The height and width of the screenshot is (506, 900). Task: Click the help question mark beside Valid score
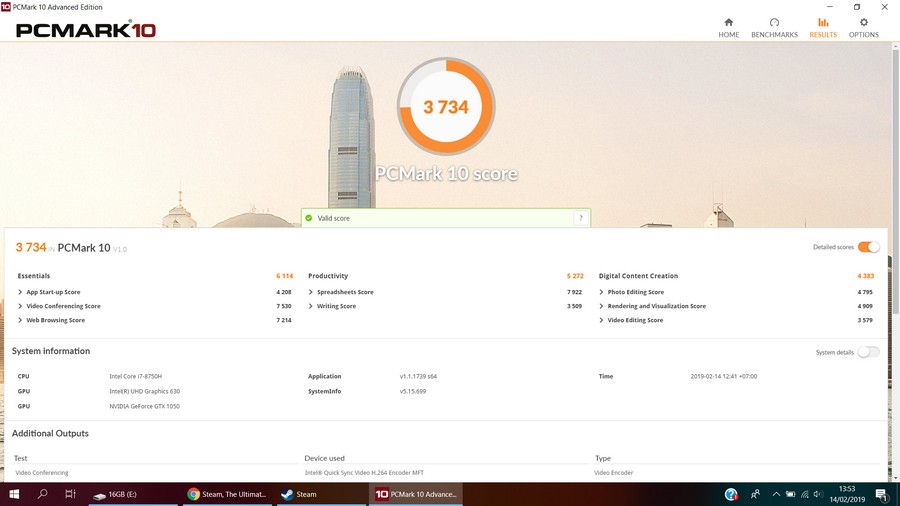[580, 218]
